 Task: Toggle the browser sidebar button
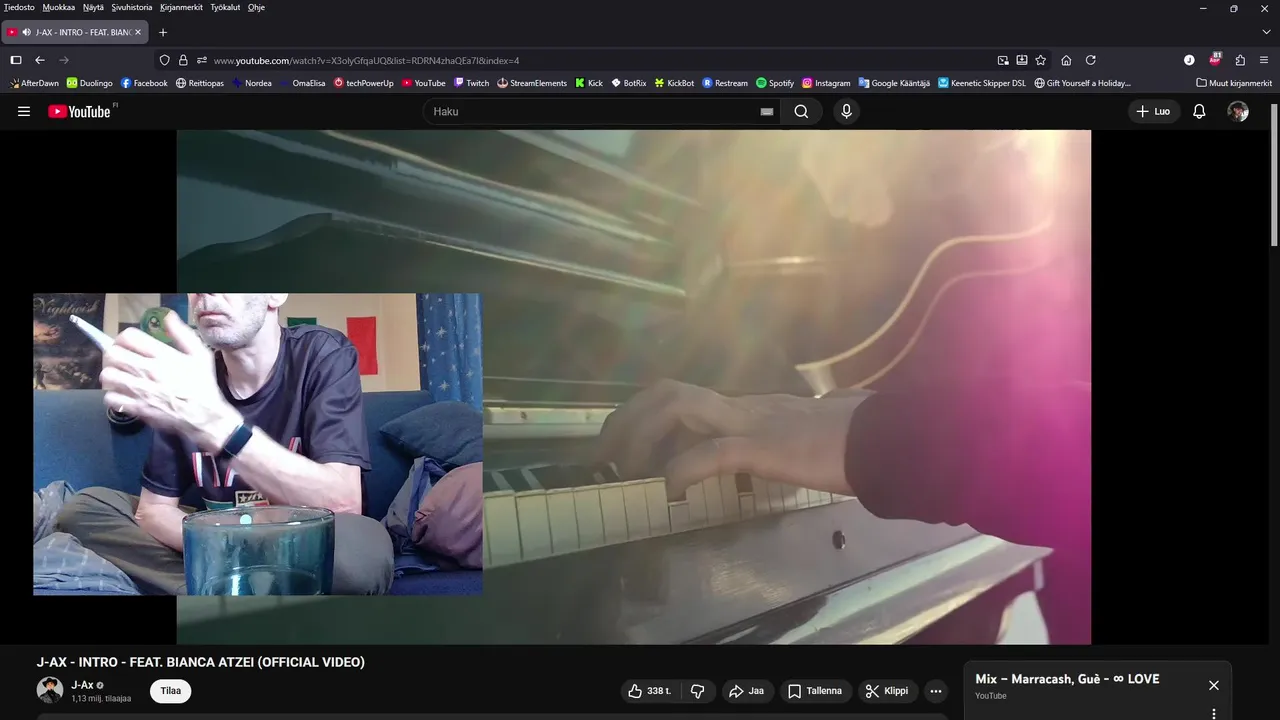pyautogui.click(x=16, y=60)
